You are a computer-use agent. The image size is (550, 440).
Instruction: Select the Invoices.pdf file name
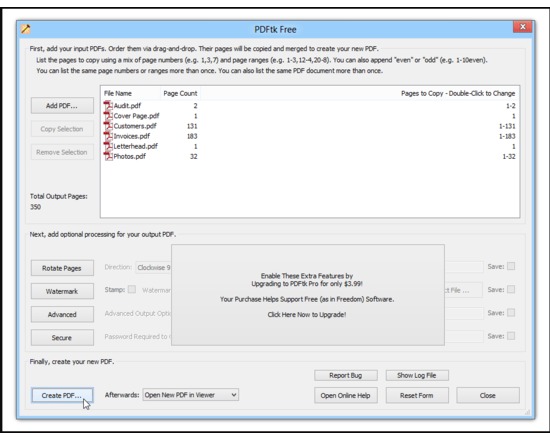pyautogui.click(x=132, y=136)
